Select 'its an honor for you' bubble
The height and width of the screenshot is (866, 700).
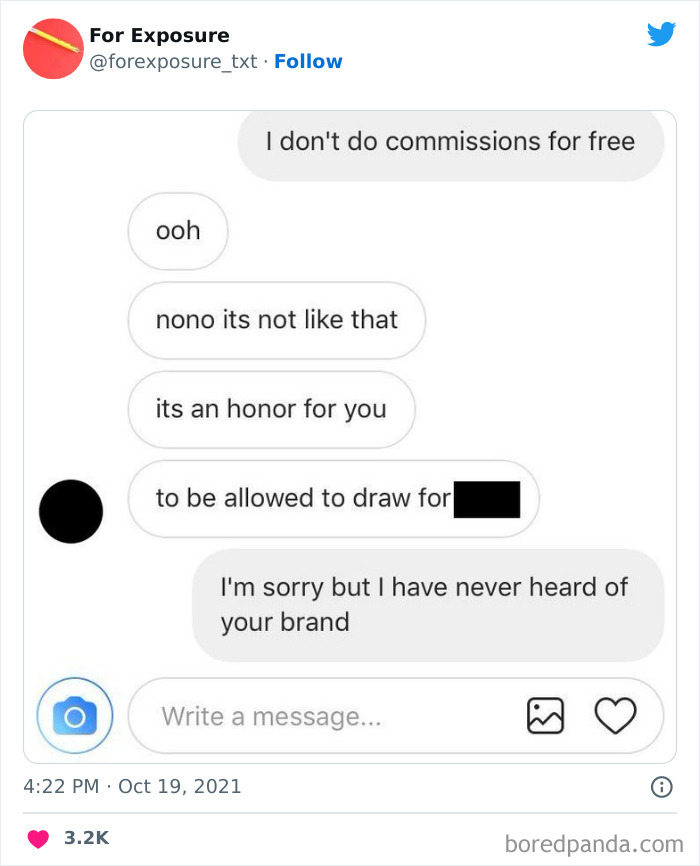click(271, 409)
